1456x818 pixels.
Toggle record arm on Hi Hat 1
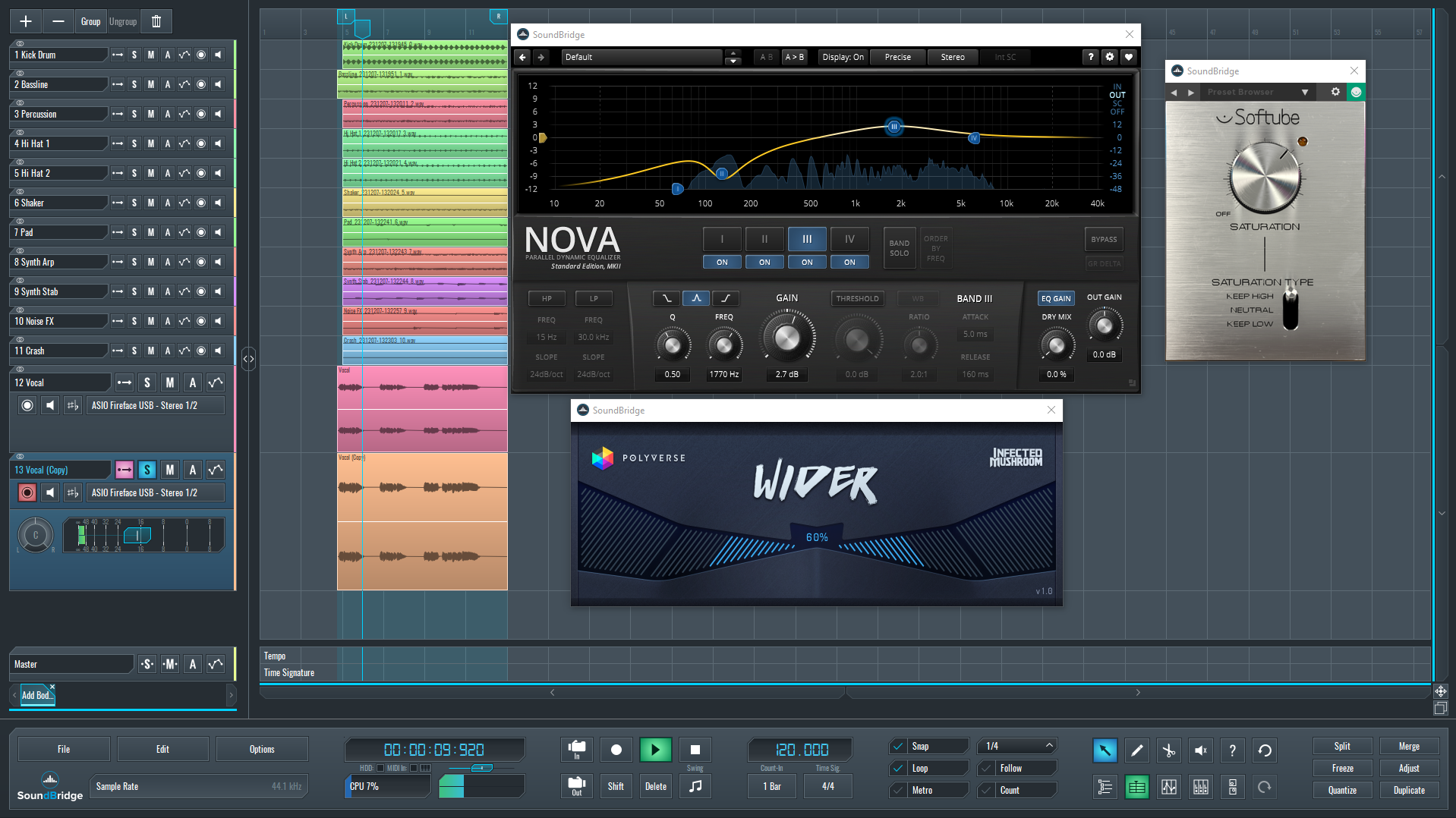[201, 143]
